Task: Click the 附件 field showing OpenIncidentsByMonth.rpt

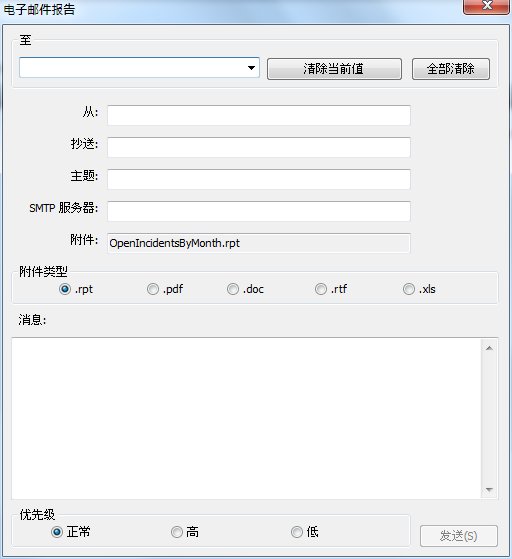Action: pyautogui.click(x=259, y=243)
